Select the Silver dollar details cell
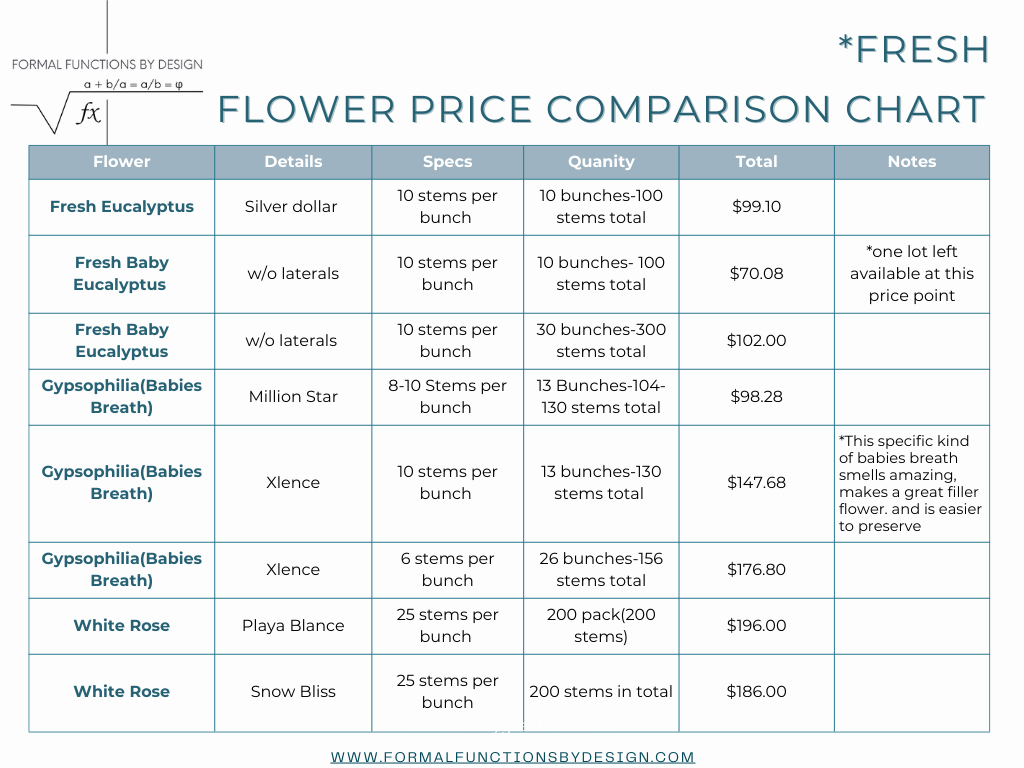The image size is (1024, 768). pyautogui.click(x=291, y=207)
